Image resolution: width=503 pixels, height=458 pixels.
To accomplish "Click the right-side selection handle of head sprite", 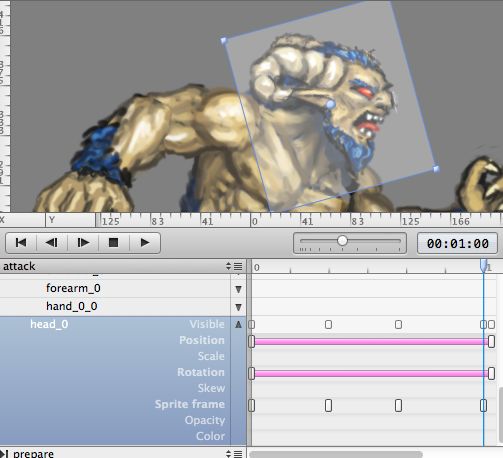I will point(436,169).
